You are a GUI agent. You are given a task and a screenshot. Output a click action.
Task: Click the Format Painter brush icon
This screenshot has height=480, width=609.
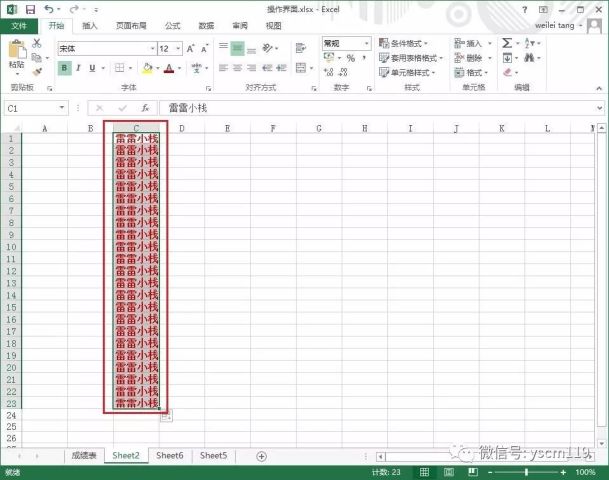click(37, 72)
